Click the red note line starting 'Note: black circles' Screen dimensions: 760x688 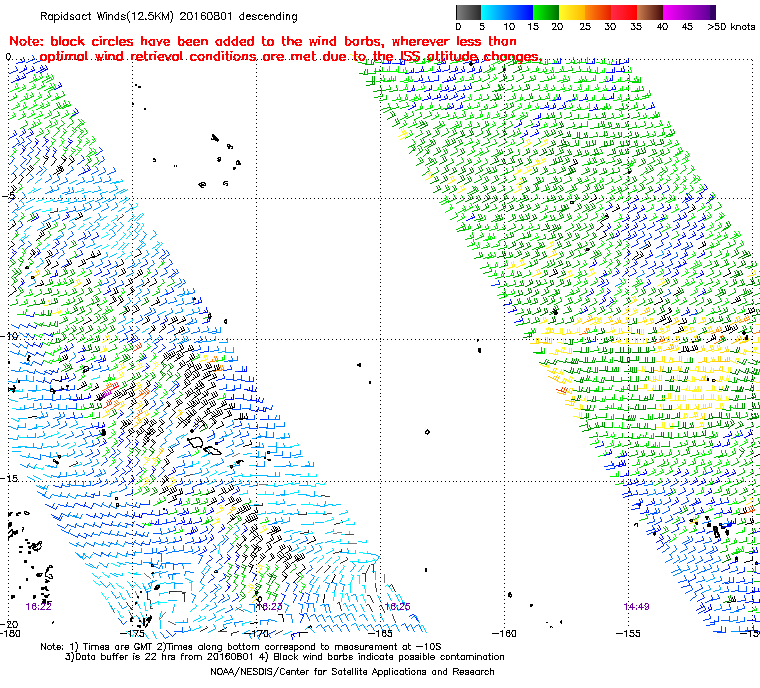pos(263,41)
